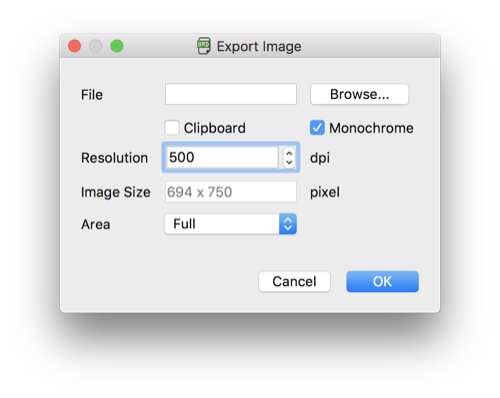The height and width of the screenshot is (398, 500).
Task: Cancel the image export
Action: [x=294, y=282]
